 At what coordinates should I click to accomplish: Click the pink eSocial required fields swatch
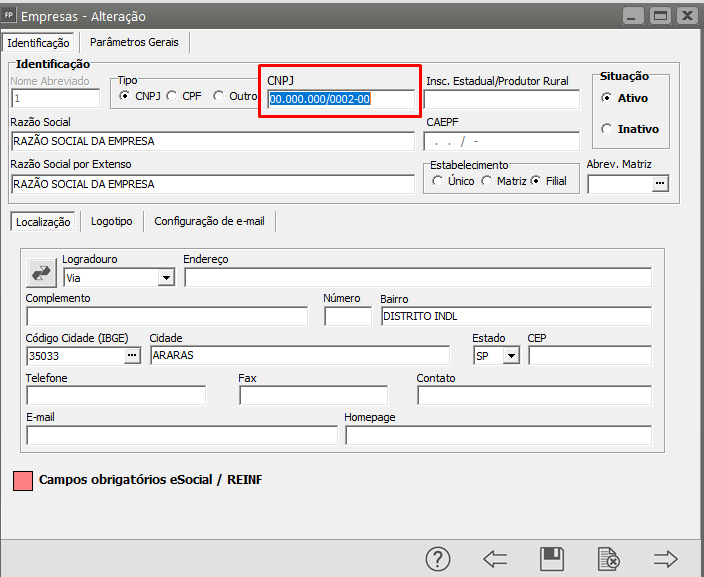point(22,480)
